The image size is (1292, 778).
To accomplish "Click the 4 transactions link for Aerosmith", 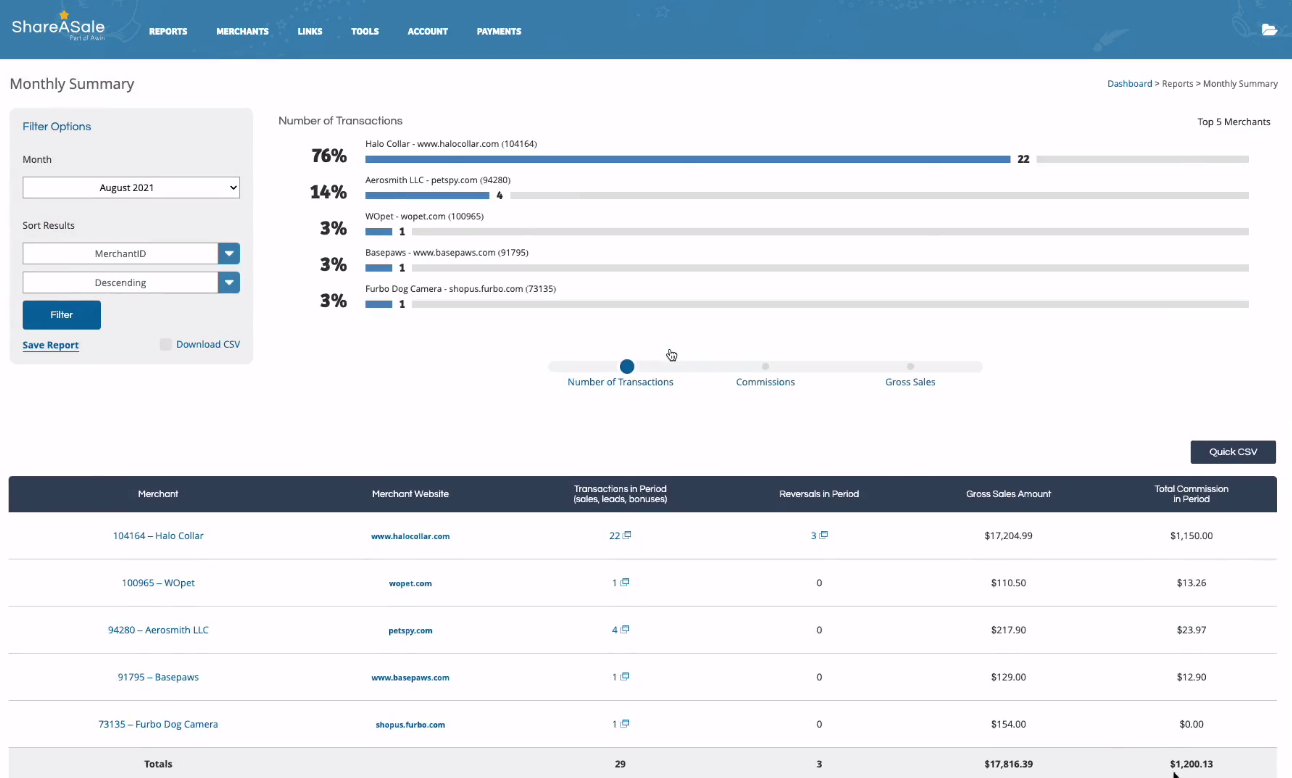I will [615, 629].
